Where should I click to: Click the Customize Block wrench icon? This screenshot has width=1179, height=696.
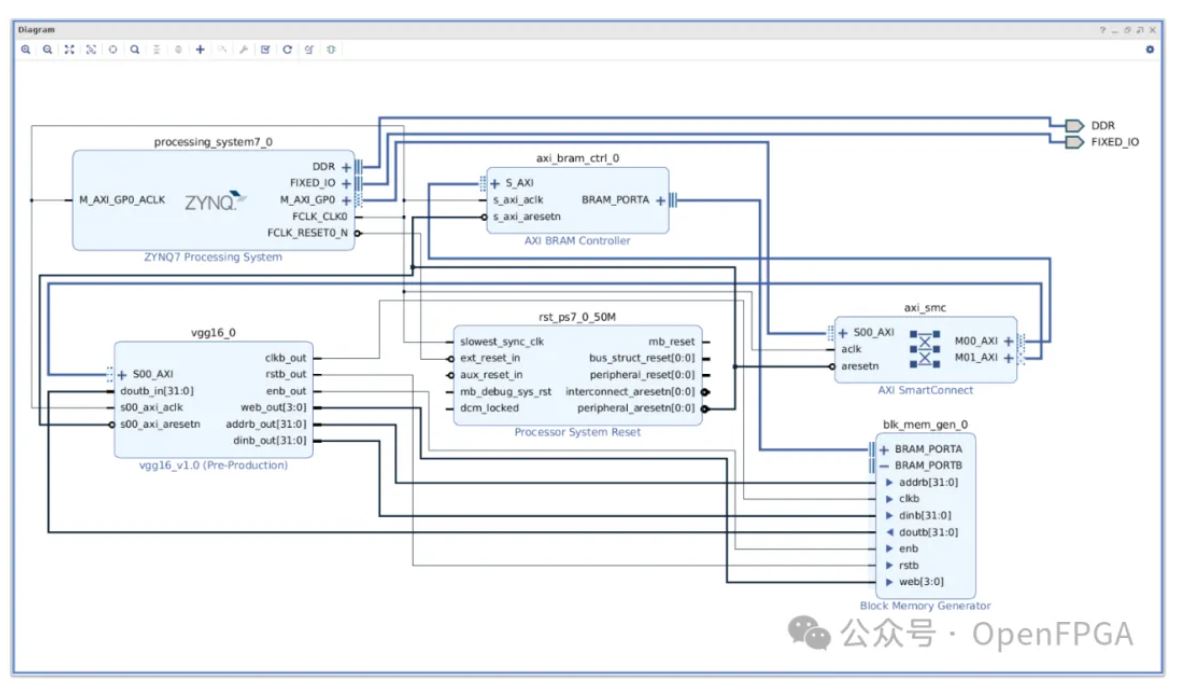[244, 50]
